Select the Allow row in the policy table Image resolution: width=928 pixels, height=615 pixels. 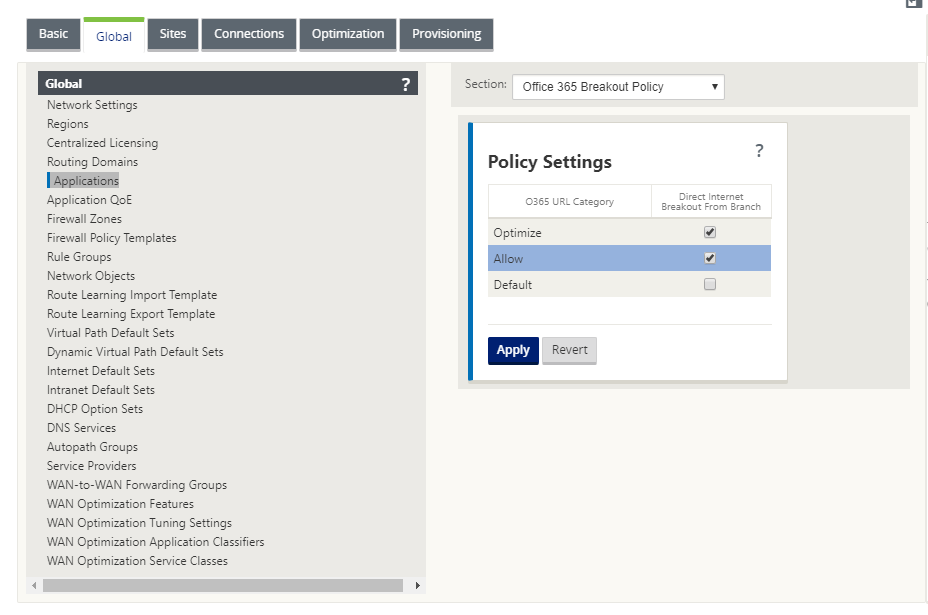point(629,259)
